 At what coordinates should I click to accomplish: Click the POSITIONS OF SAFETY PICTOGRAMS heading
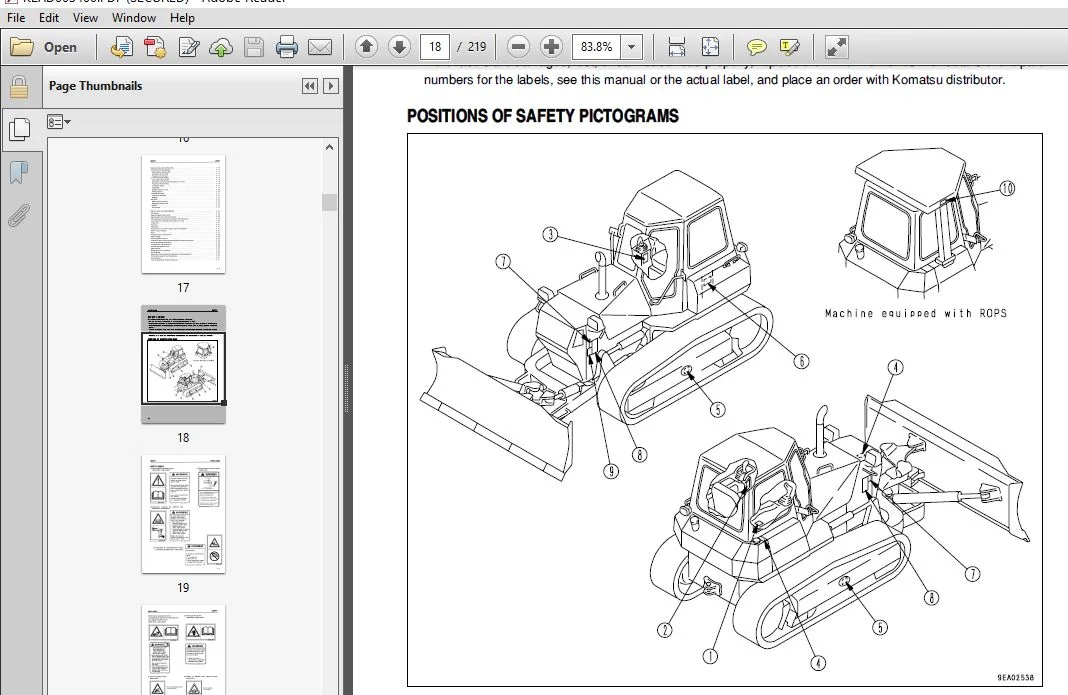[543, 116]
